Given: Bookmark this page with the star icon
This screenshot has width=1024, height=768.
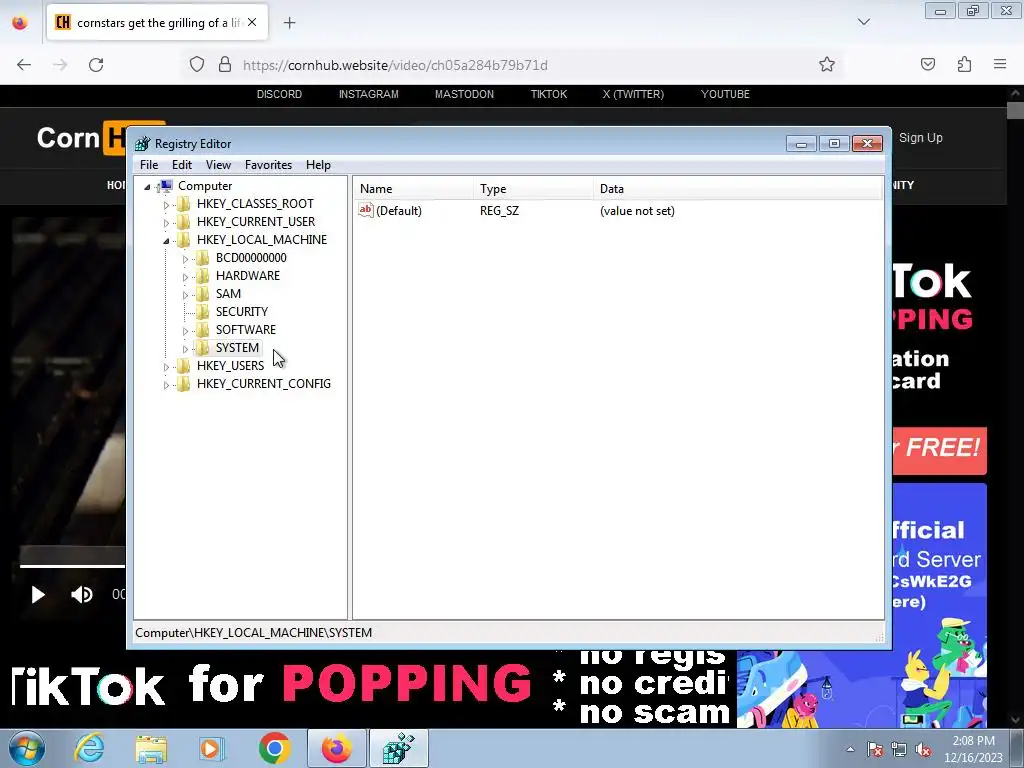Looking at the screenshot, I should (x=827, y=64).
